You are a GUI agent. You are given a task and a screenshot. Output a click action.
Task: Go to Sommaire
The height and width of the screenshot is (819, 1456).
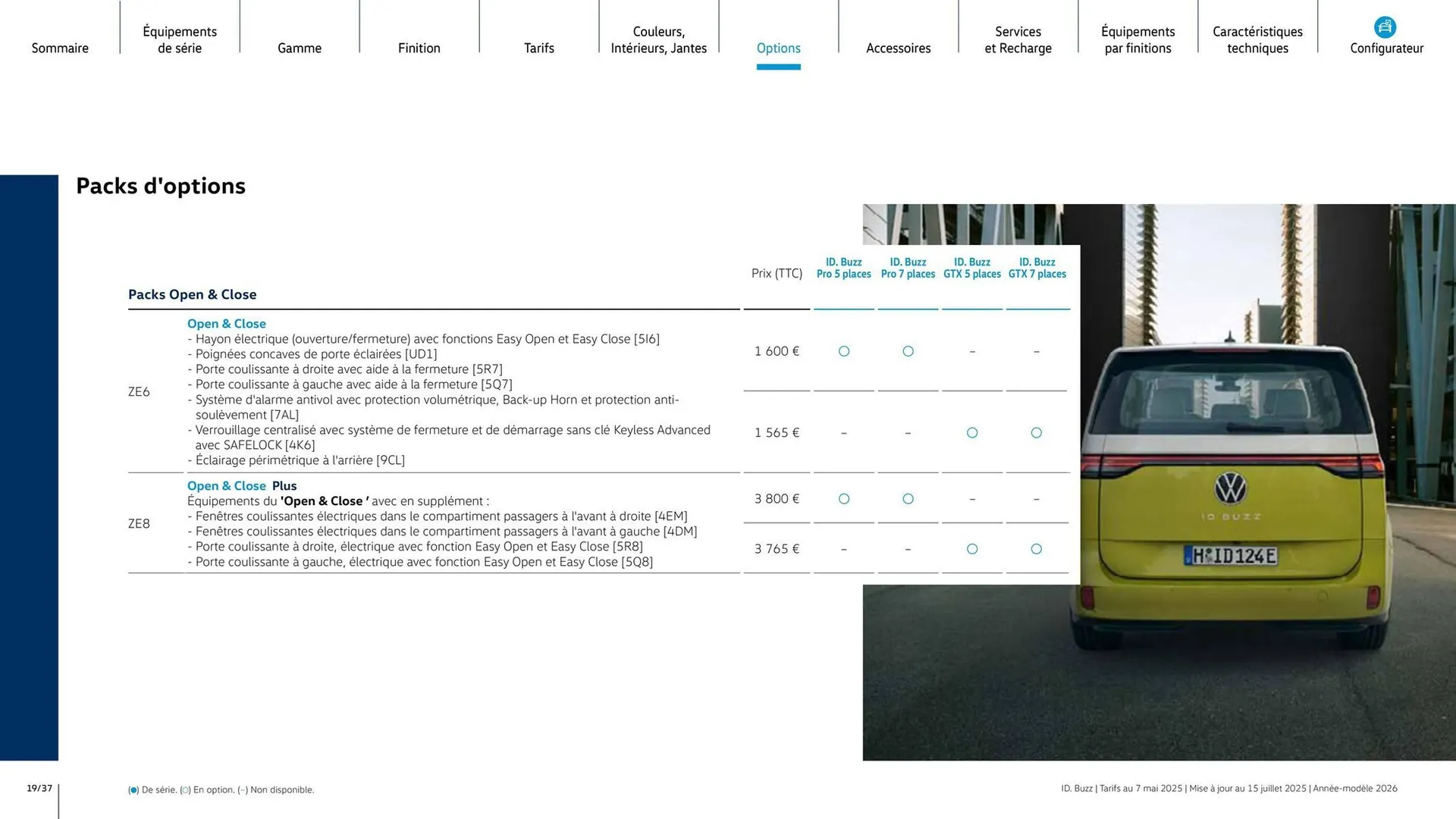[60, 48]
